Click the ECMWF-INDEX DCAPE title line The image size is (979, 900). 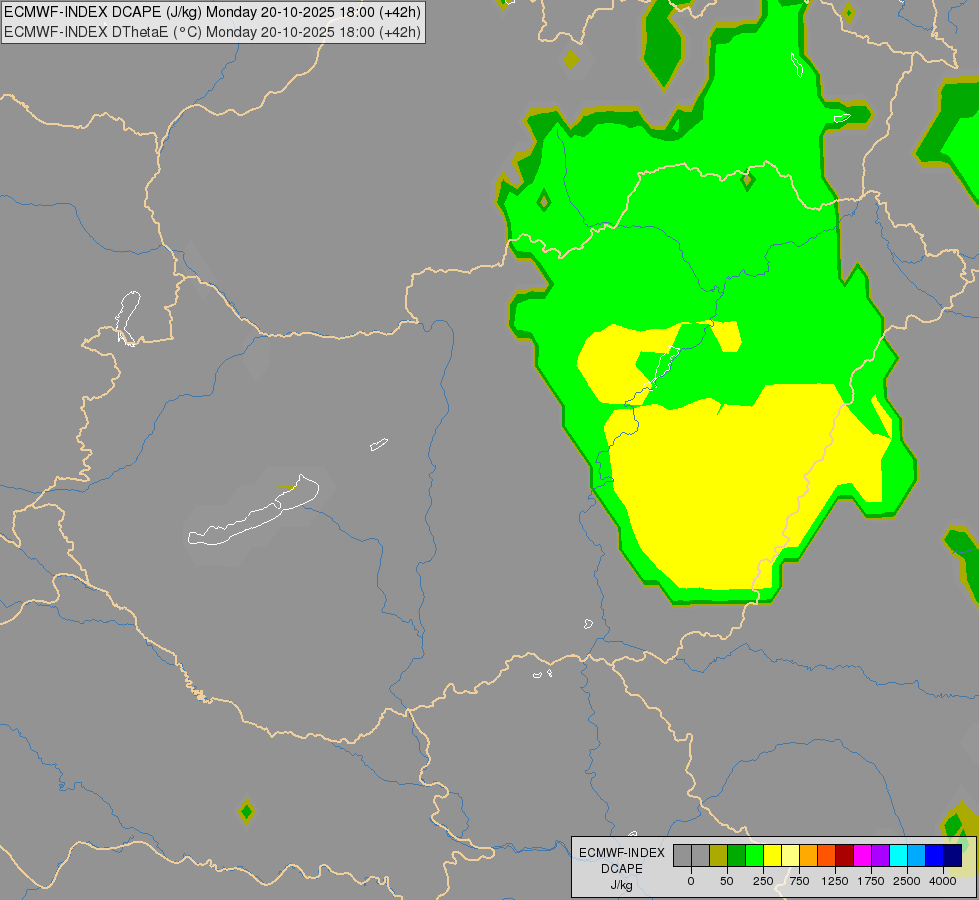coord(212,12)
